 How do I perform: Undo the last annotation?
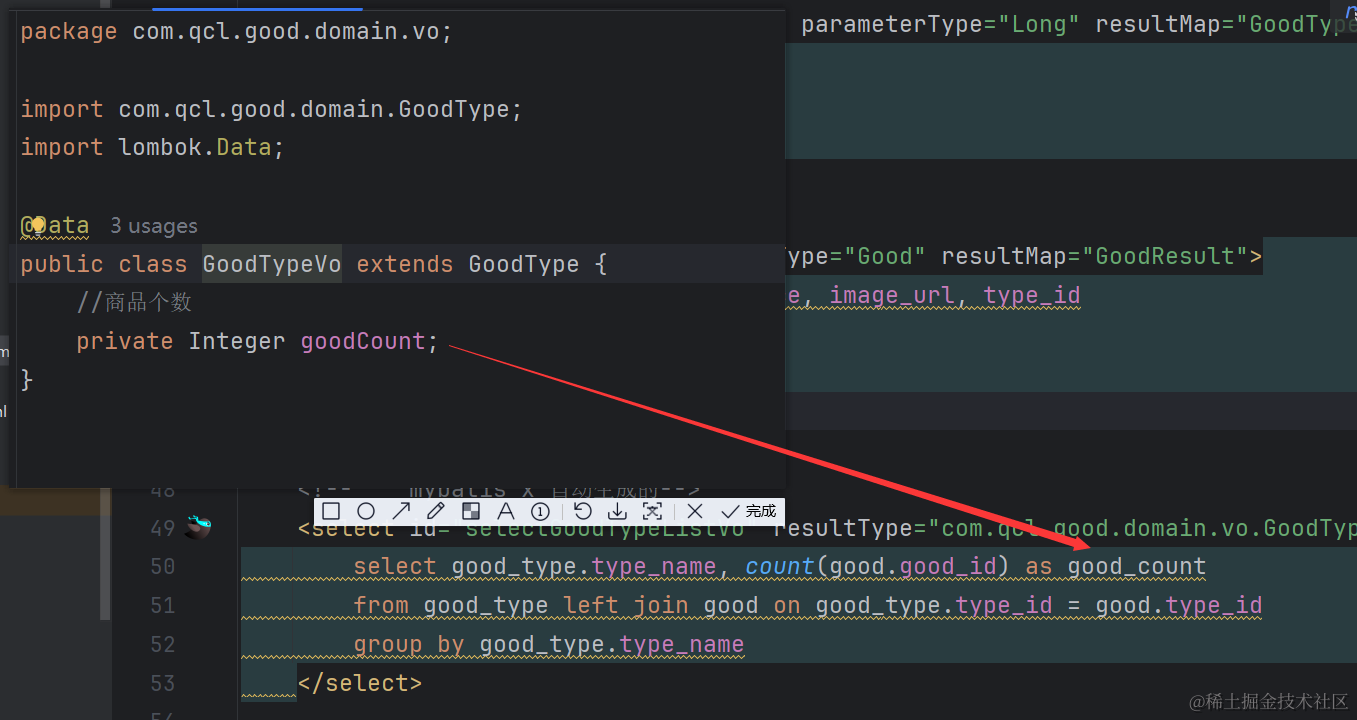tap(583, 511)
